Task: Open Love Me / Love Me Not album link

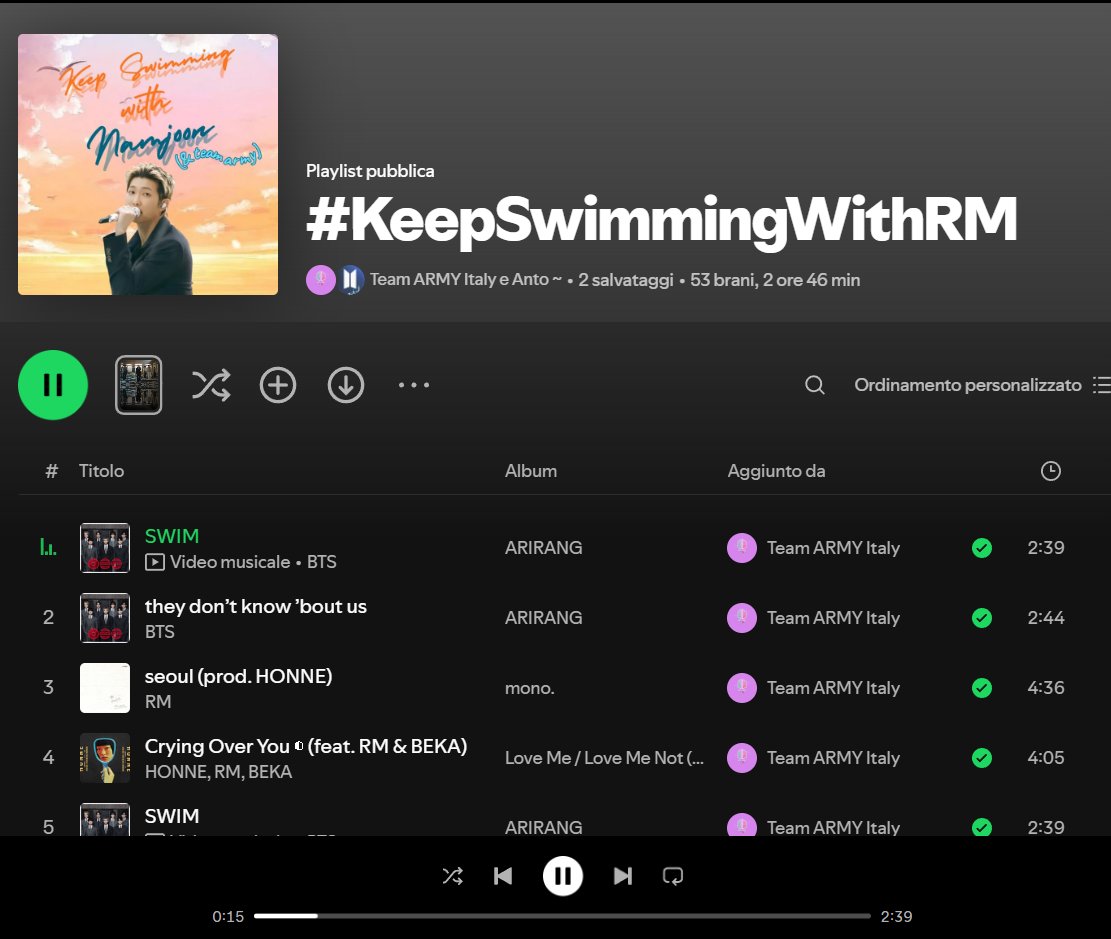Action: click(x=604, y=758)
